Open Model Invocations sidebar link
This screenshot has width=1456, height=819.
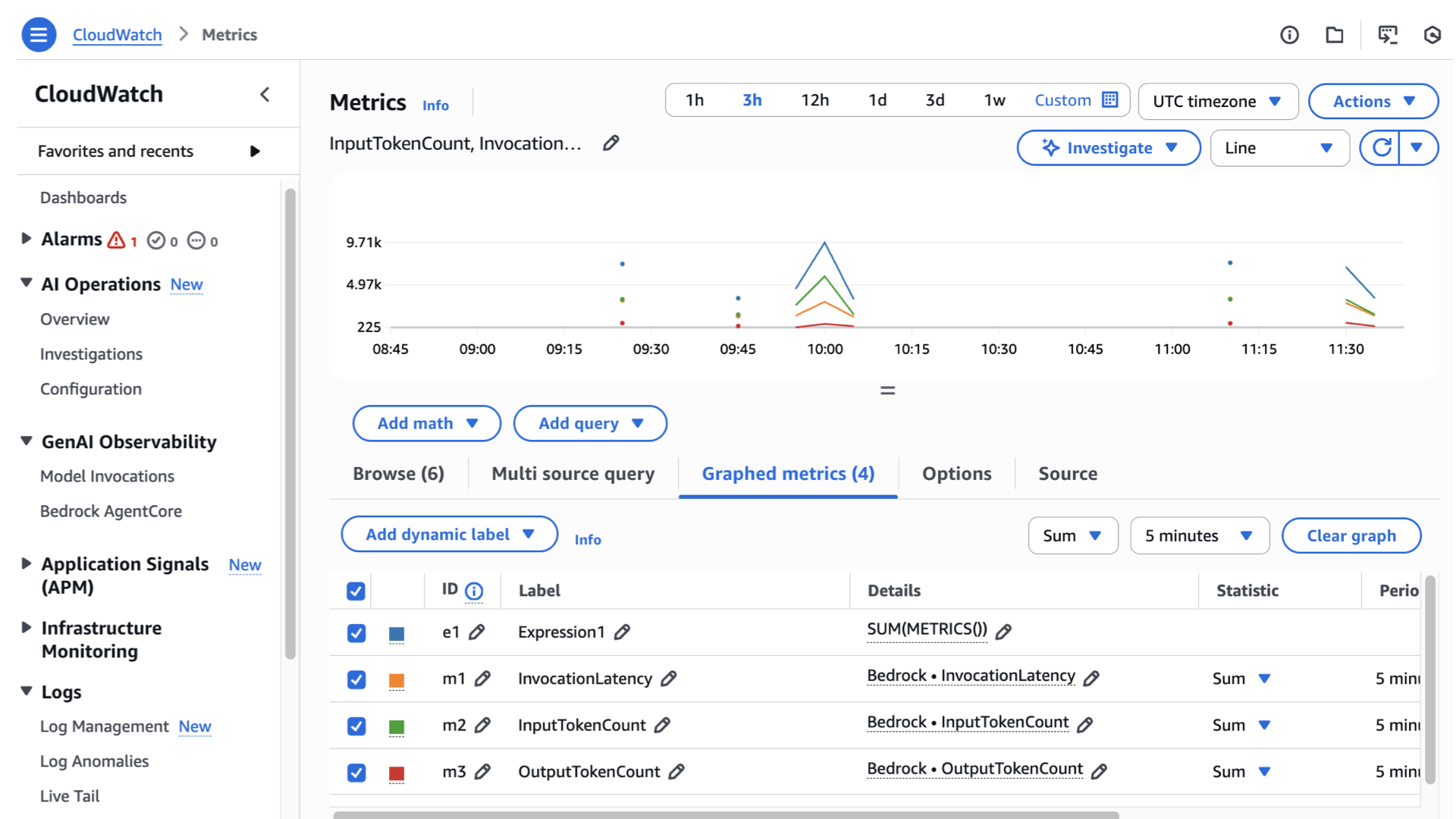pyautogui.click(x=107, y=476)
